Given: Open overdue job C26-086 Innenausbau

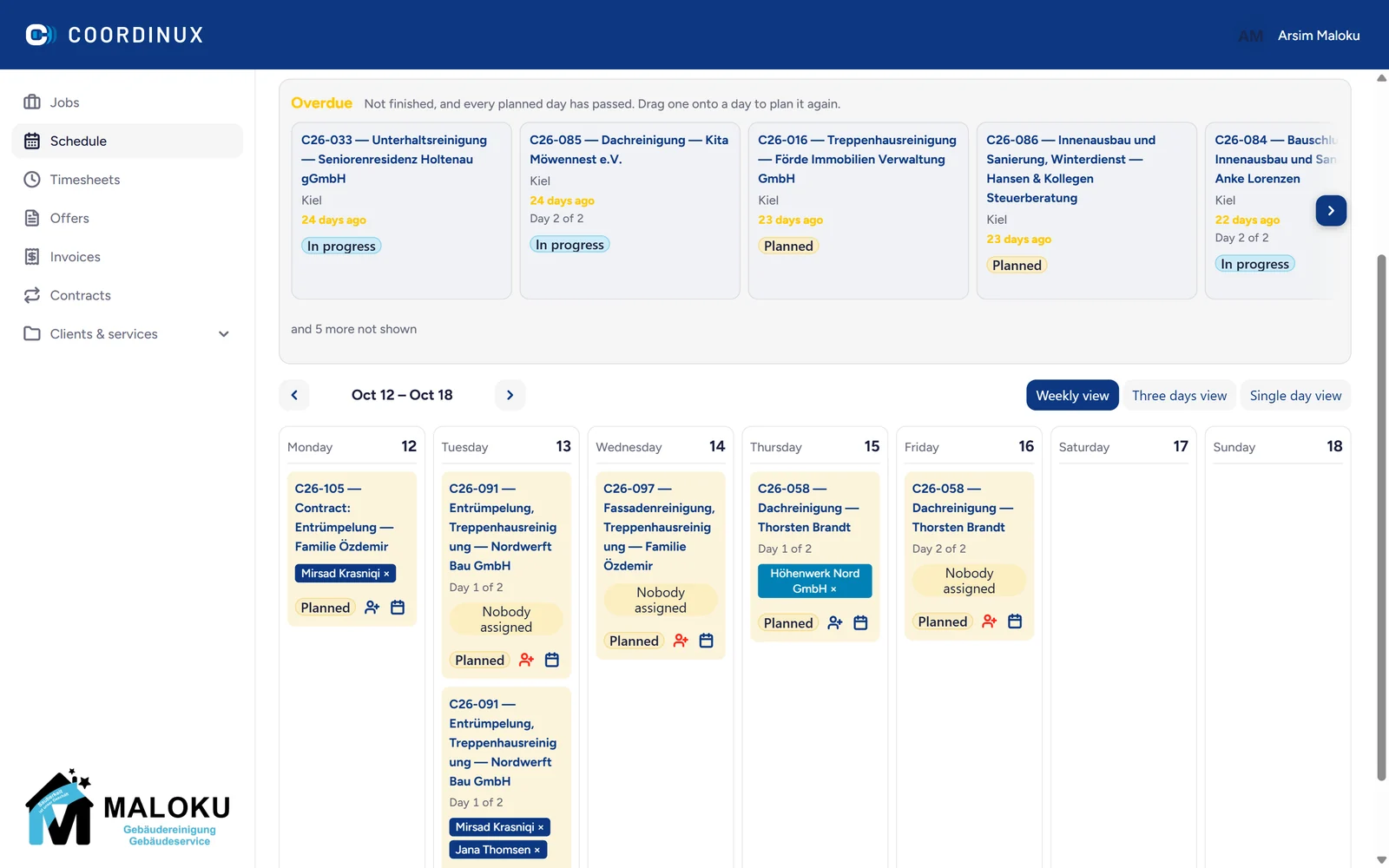Looking at the screenshot, I should pyautogui.click(x=1087, y=211).
